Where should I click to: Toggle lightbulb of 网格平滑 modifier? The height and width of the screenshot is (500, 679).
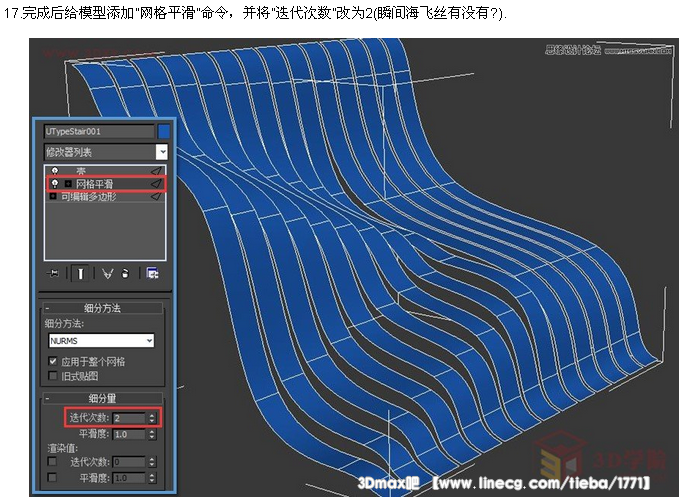(x=55, y=184)
